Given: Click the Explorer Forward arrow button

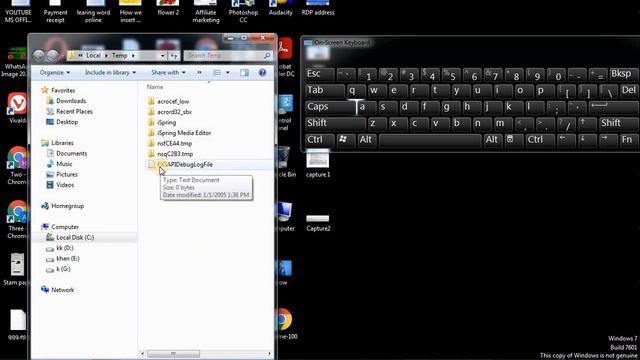Looking at the screenshot, I should point(52,56).
